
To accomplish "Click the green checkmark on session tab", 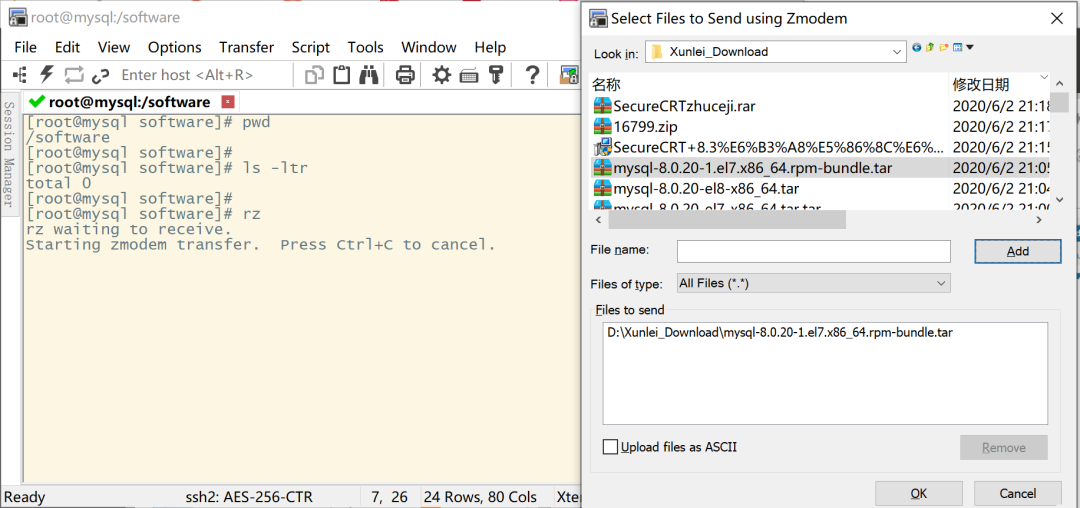I will click(x=37, y=102).
